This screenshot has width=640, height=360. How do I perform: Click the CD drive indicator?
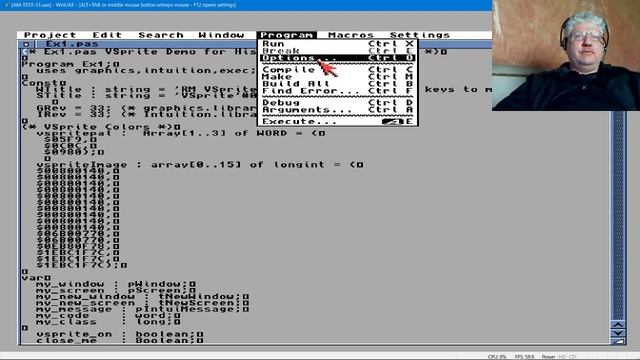click(572, 357)
